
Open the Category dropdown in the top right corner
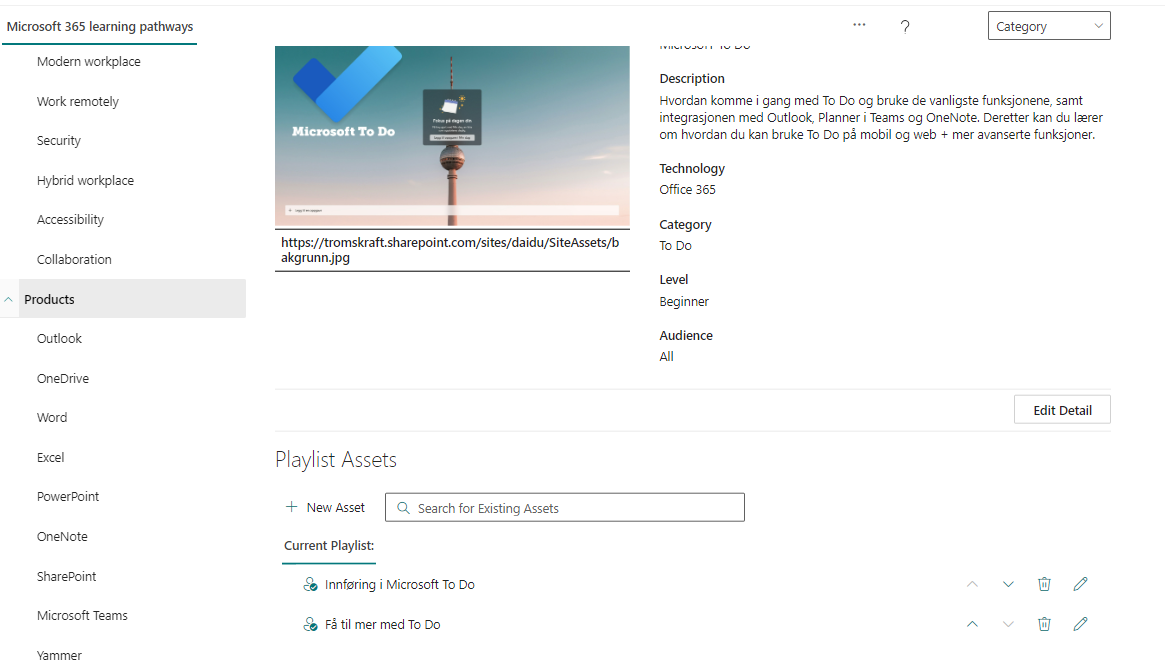(x=1048, y=25)
